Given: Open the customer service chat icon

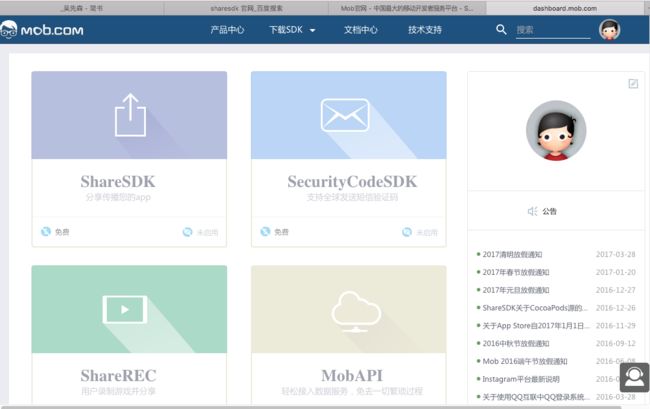Looking at the screenshot, I should [634, 377].
